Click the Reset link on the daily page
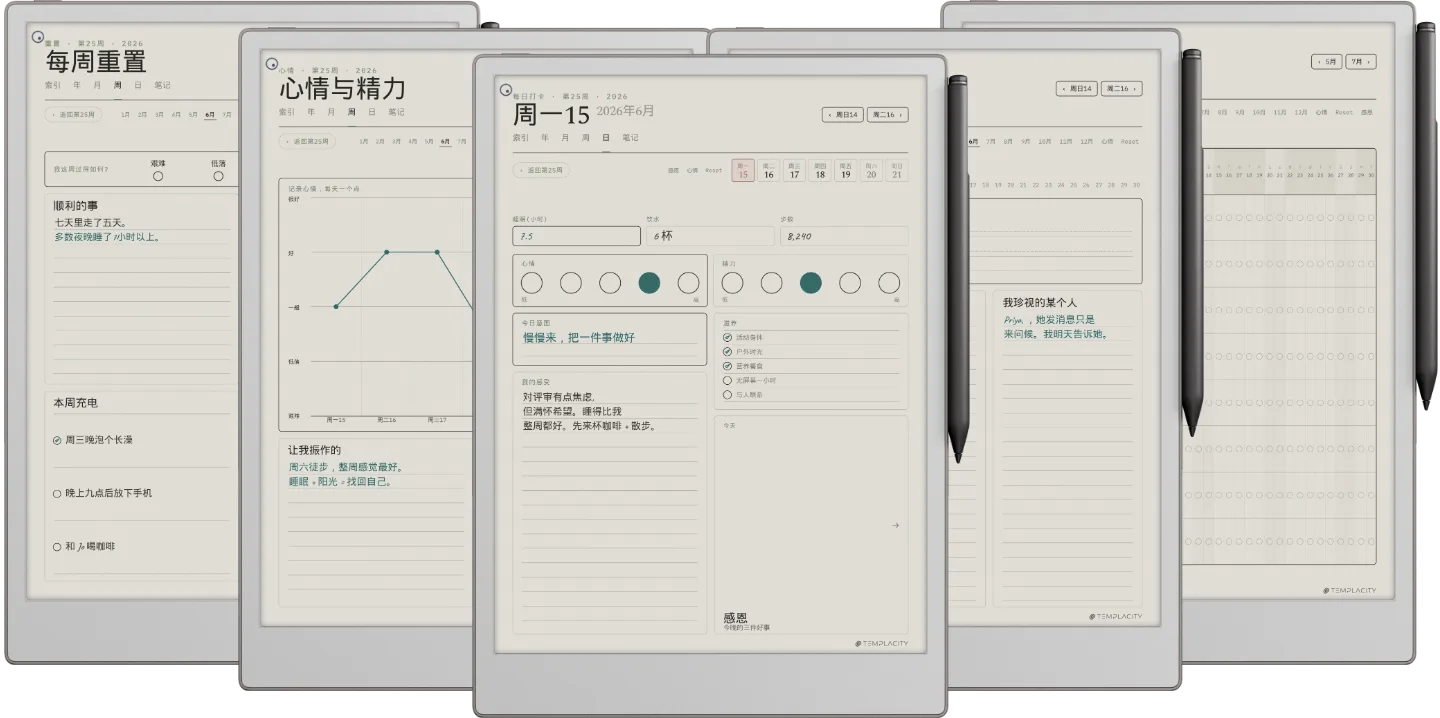The height and width of the screenshot is (718, 1440). (x=713, y=171)
